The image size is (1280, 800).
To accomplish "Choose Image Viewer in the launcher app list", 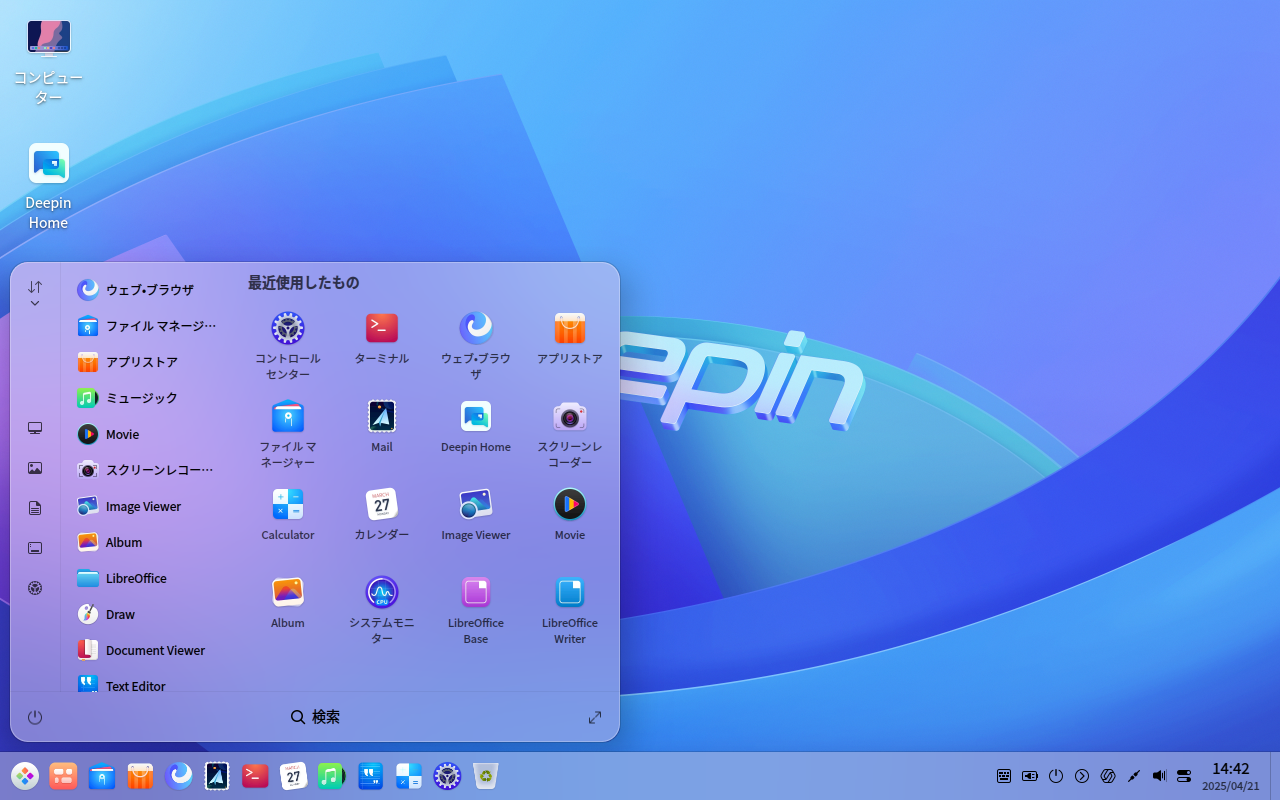I will pos(148,506).
